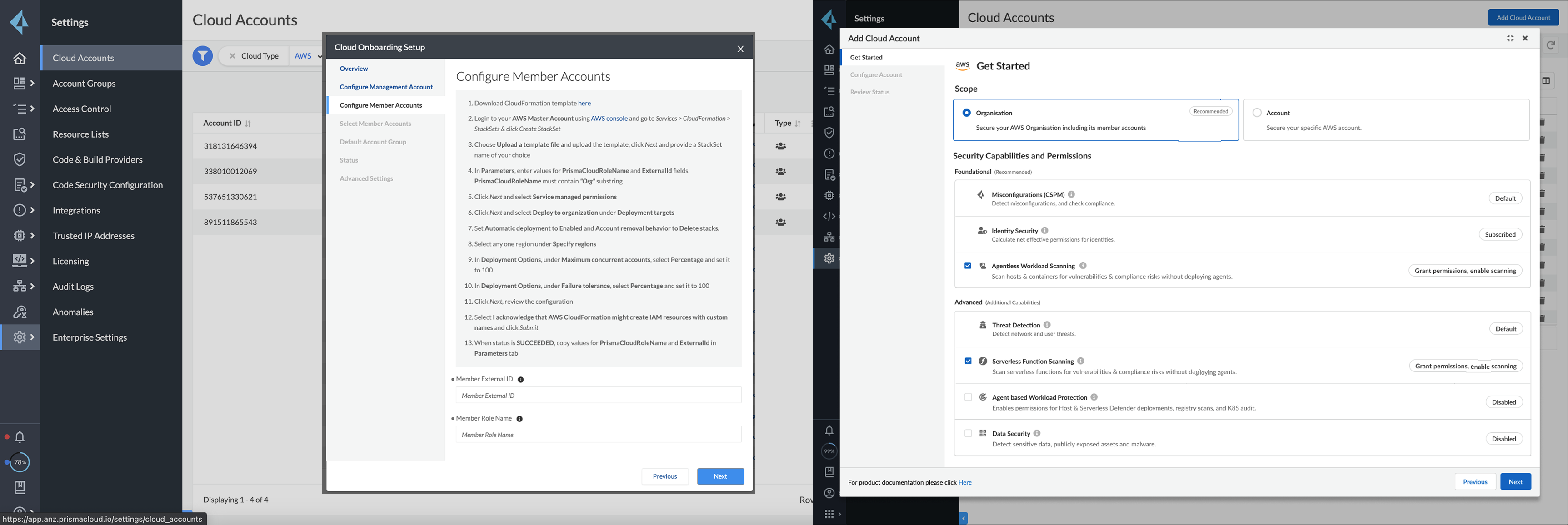Click the sort arrows beside Account ID header
The width and height of the screenshot is (1568, 525).
248,124
